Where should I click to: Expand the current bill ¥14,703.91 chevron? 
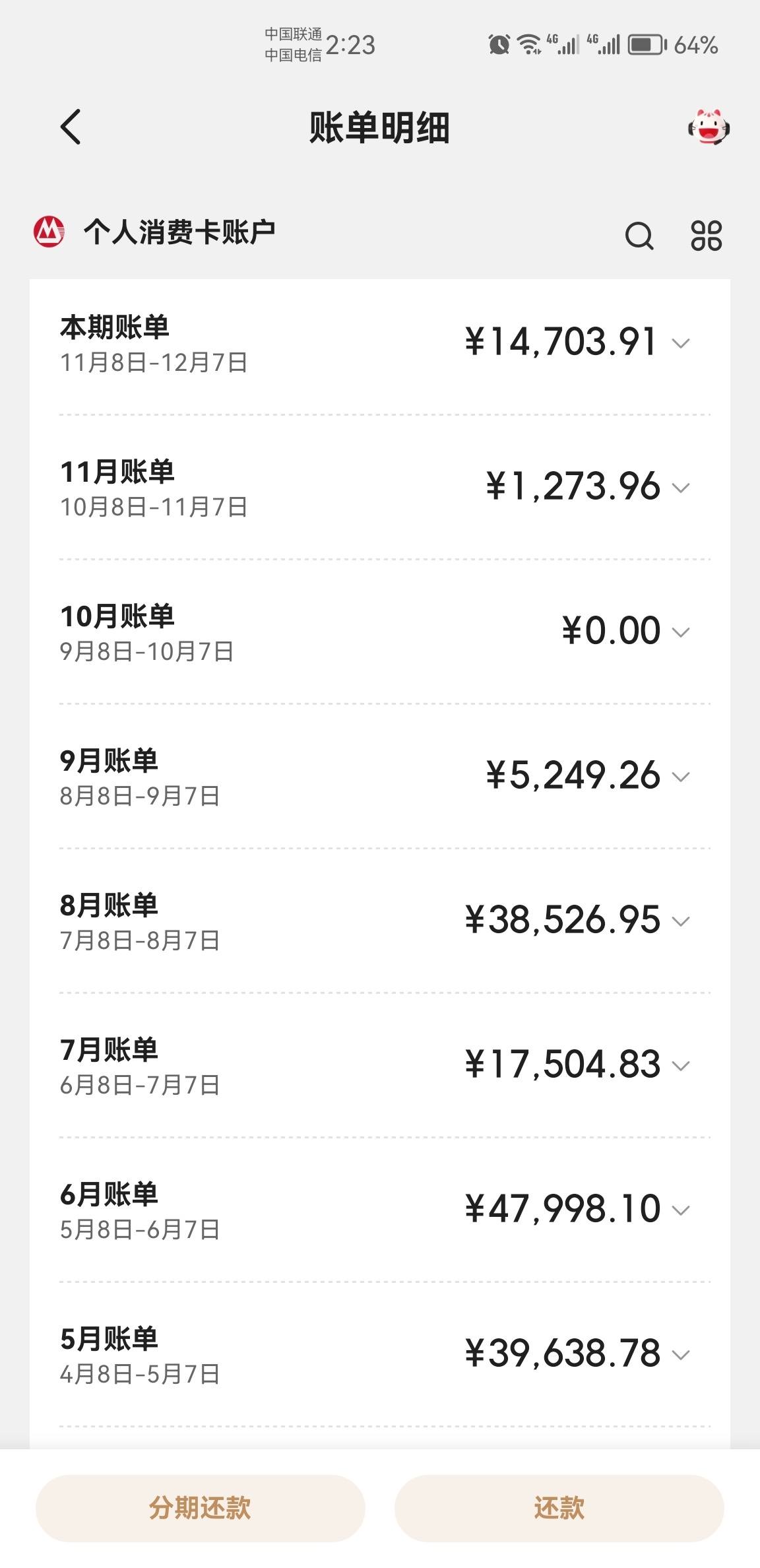coord(681,343)
